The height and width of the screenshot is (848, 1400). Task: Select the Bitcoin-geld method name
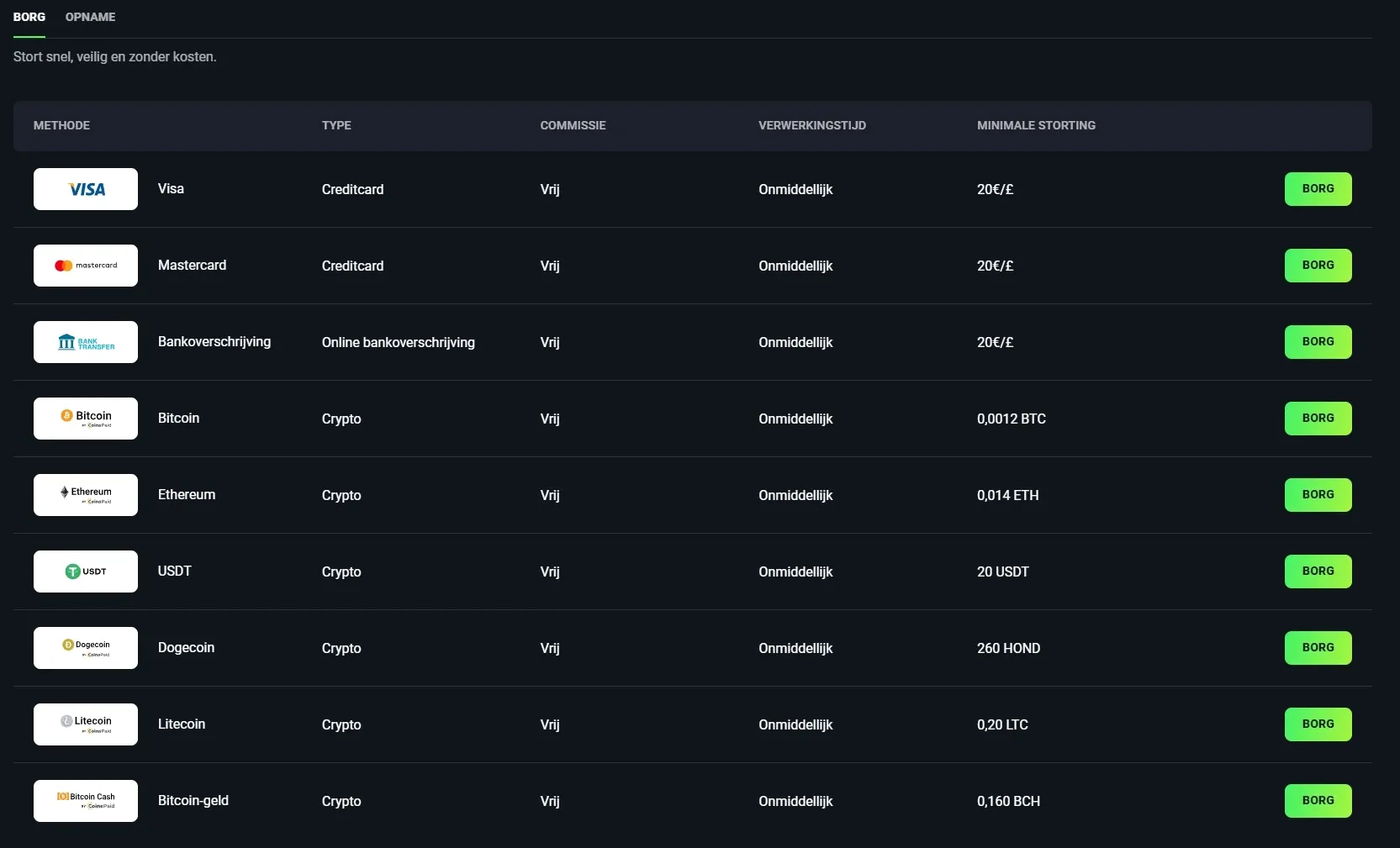[x=193, y=801]
